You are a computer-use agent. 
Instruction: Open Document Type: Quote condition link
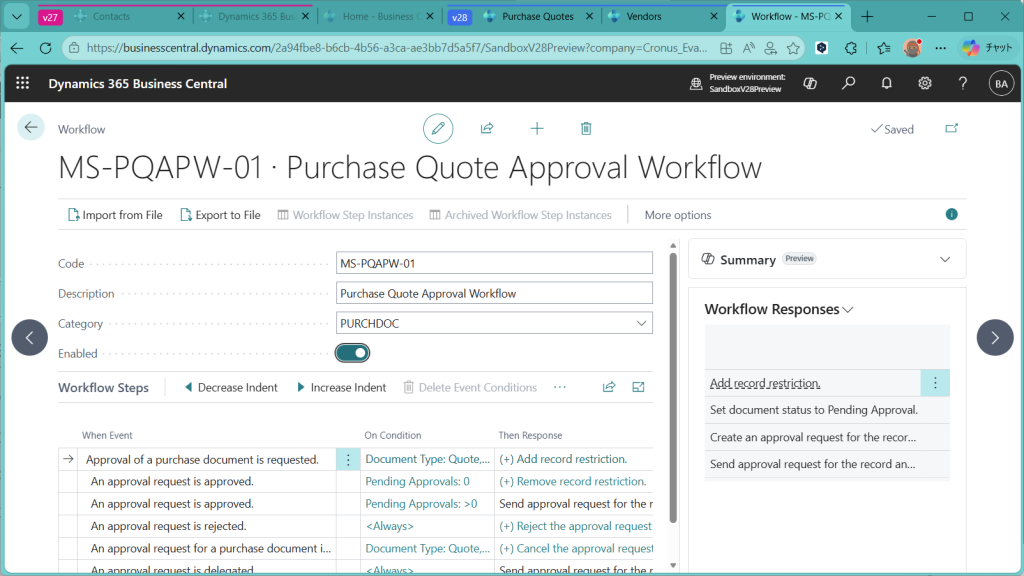(x=427, y=460)
